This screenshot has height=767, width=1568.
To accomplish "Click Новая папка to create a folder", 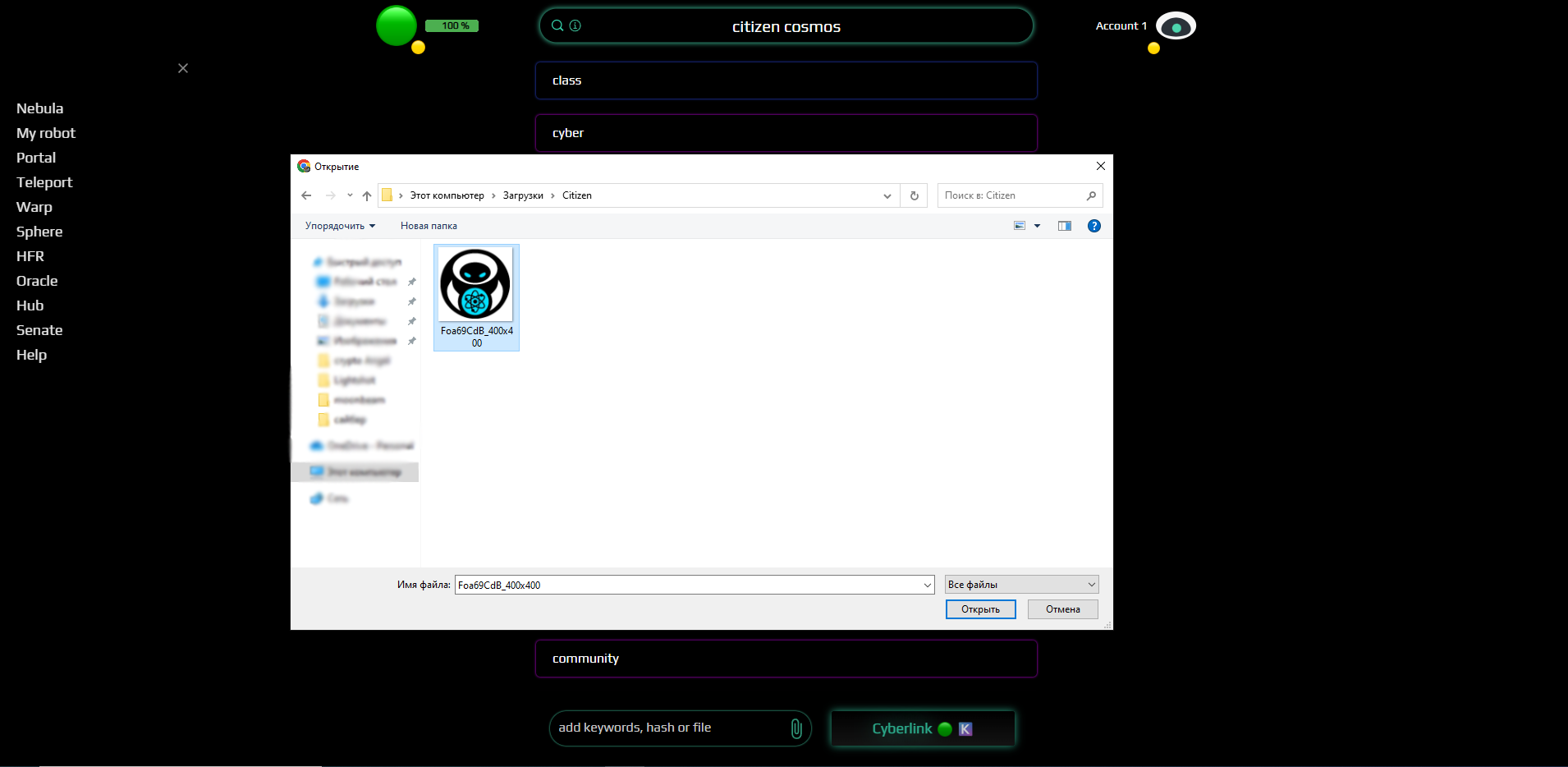I will coord(429,226).
